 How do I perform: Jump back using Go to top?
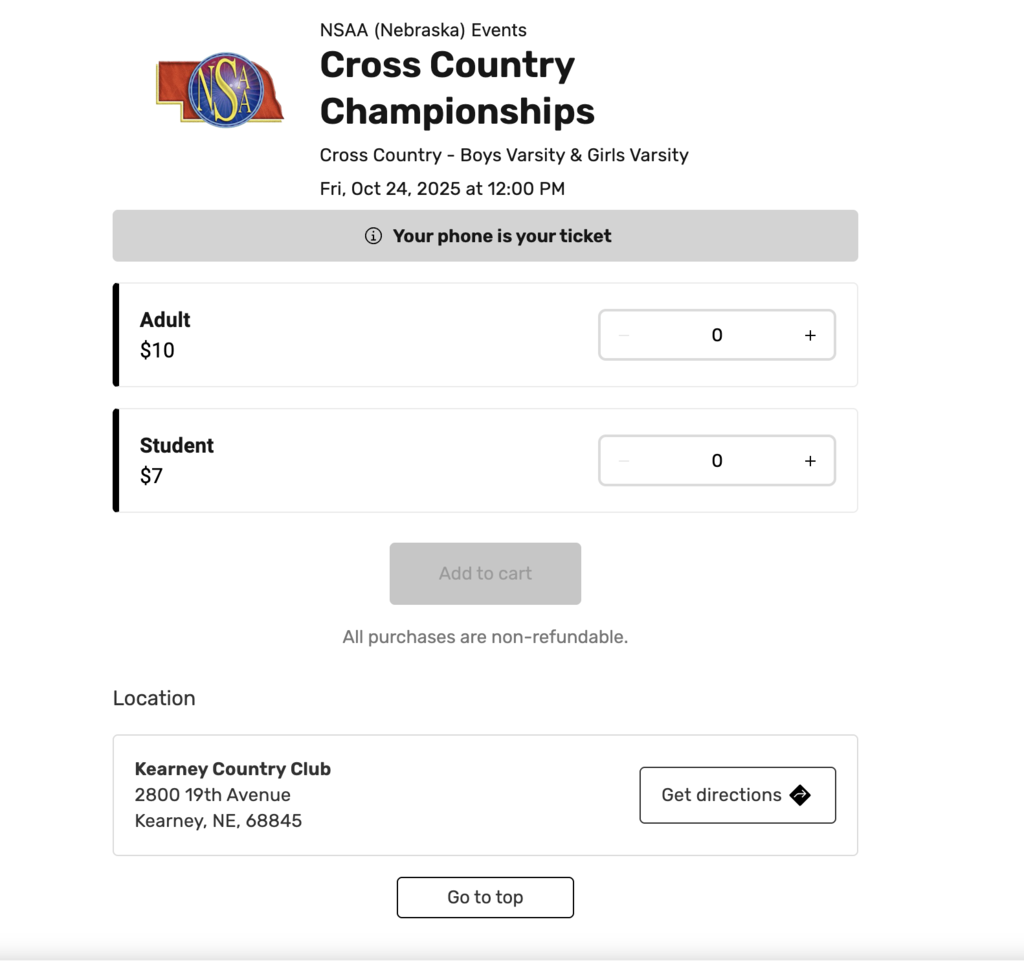coord(485,897)
